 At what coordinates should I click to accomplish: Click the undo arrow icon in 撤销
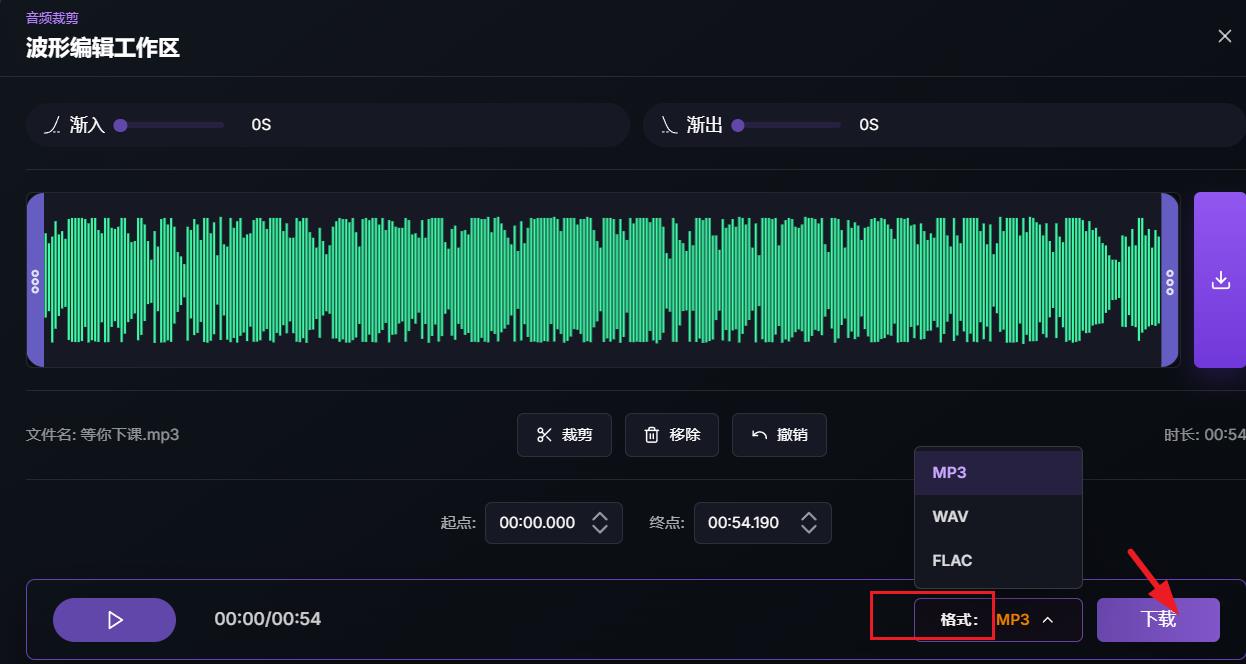coord(759,435)
